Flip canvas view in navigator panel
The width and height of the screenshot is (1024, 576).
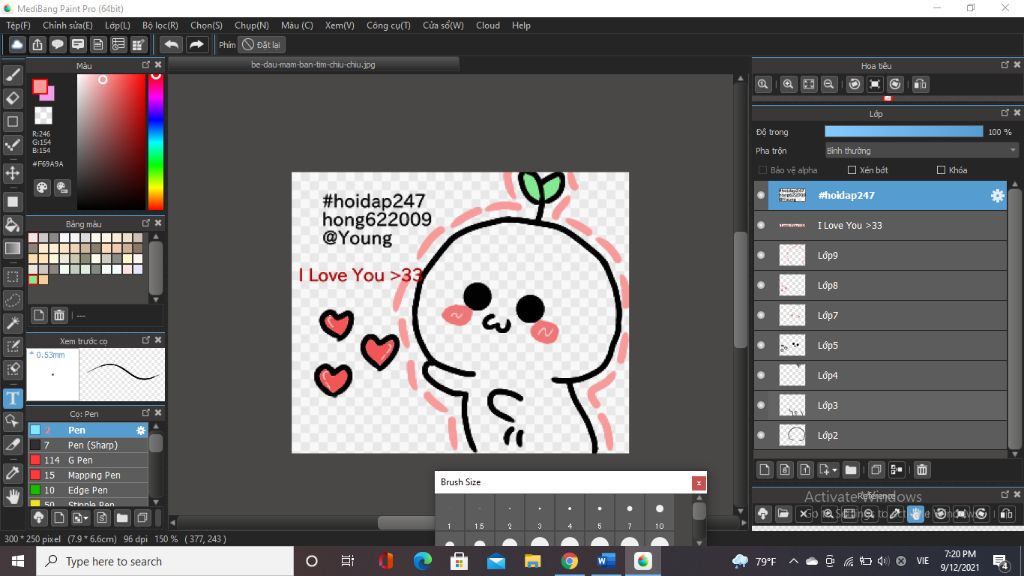[920, 84]
